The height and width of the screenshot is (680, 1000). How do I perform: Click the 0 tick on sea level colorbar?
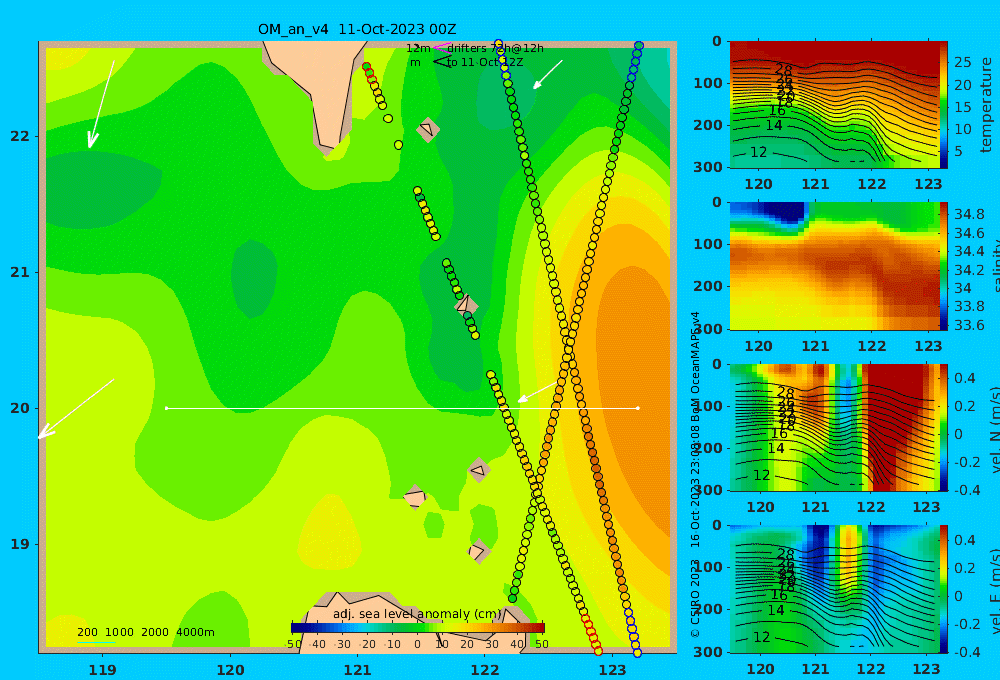click(418, 644)
